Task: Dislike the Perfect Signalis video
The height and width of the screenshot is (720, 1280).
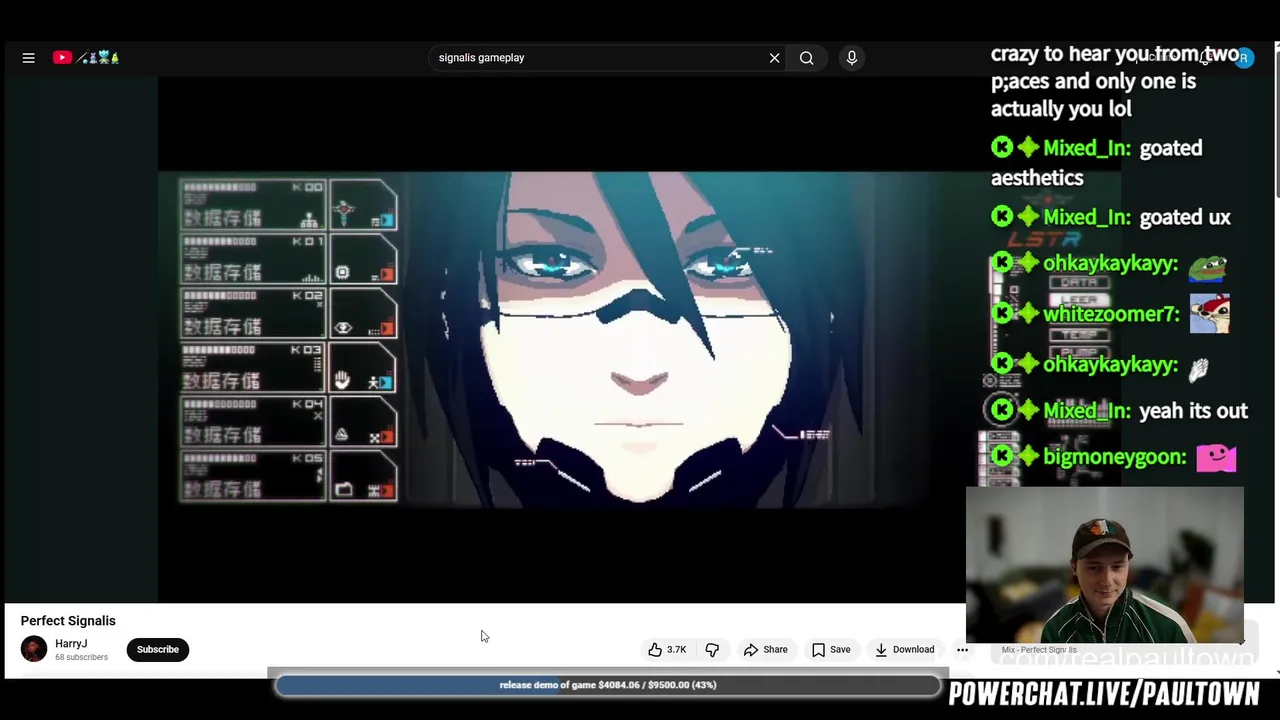Action: (x=712, y=650)
